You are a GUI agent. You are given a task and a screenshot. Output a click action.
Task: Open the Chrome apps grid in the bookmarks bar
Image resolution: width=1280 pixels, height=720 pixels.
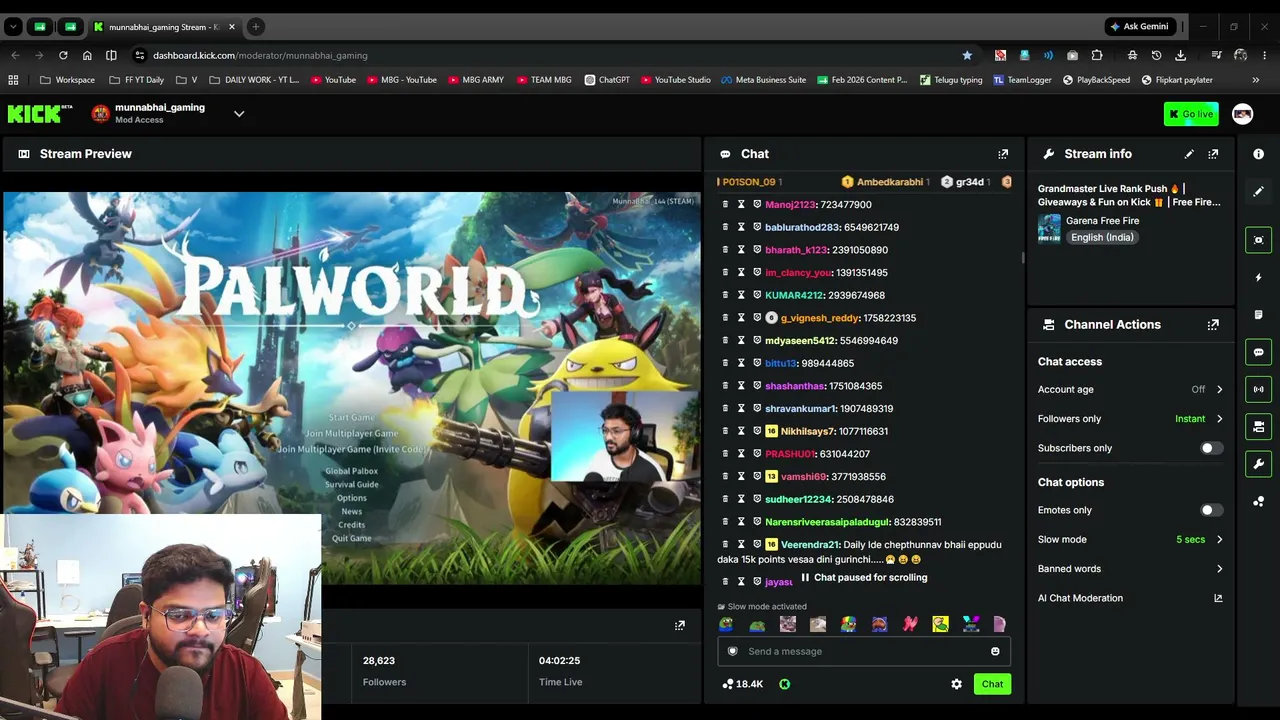pyautogui.click(x=13, y=80)
